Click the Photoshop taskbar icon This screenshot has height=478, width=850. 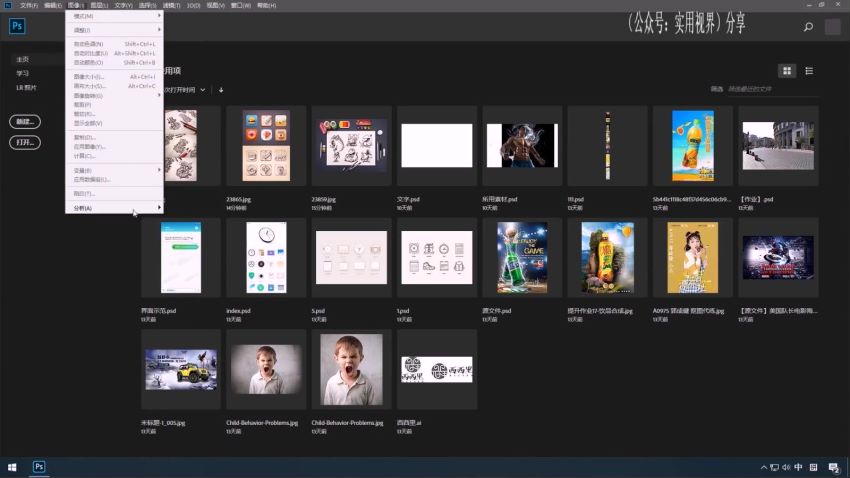click(39, 467)
